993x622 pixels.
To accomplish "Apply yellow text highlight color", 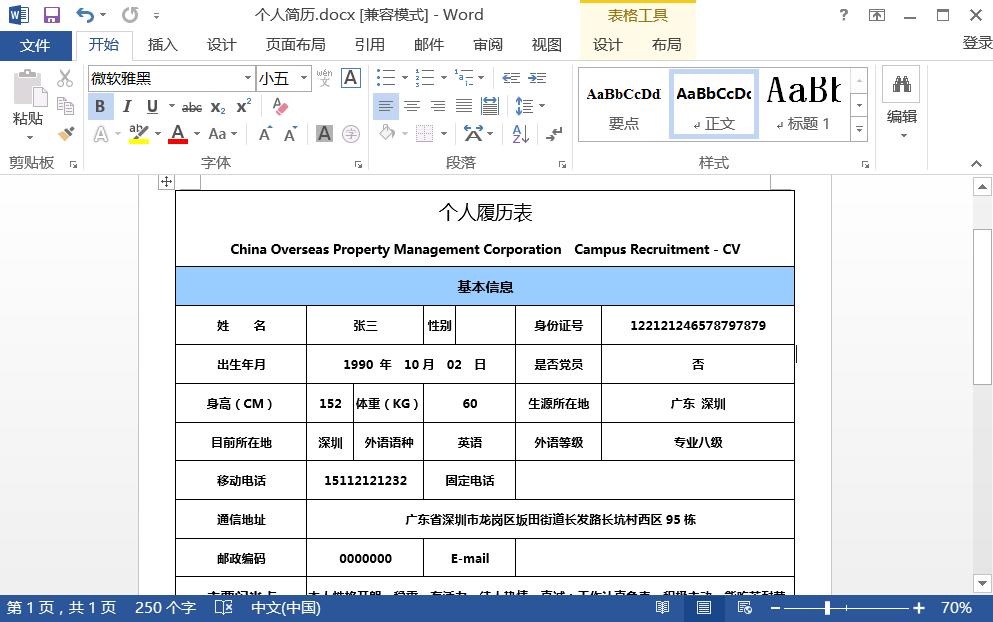I will (137, 133).
